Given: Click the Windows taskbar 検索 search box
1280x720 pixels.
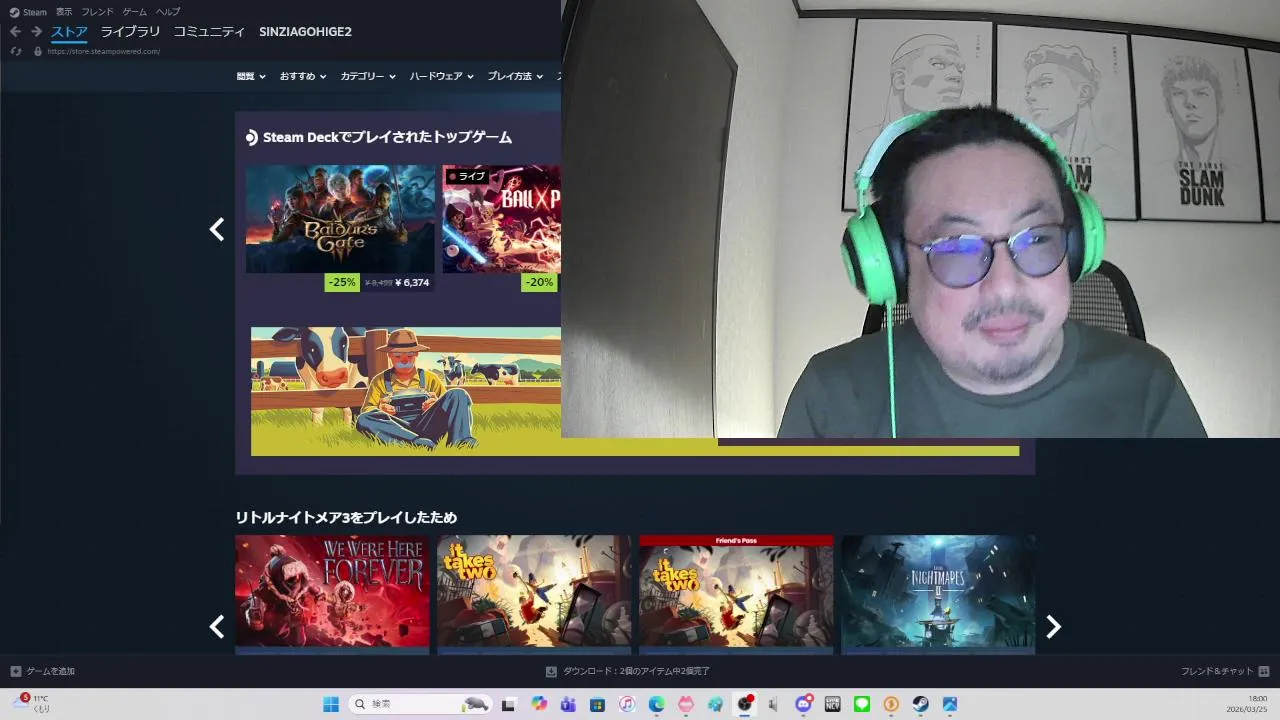Looking at the screenshot, I should pyautogui.click(x=420, y=704).
